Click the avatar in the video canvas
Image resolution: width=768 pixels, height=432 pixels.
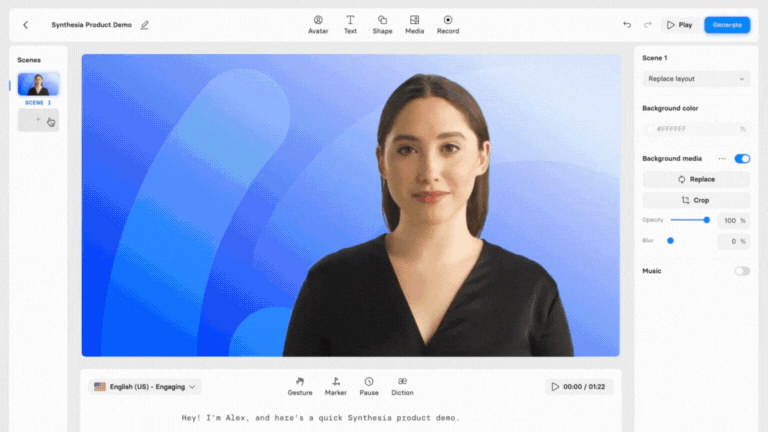click(x=429, y=216)
